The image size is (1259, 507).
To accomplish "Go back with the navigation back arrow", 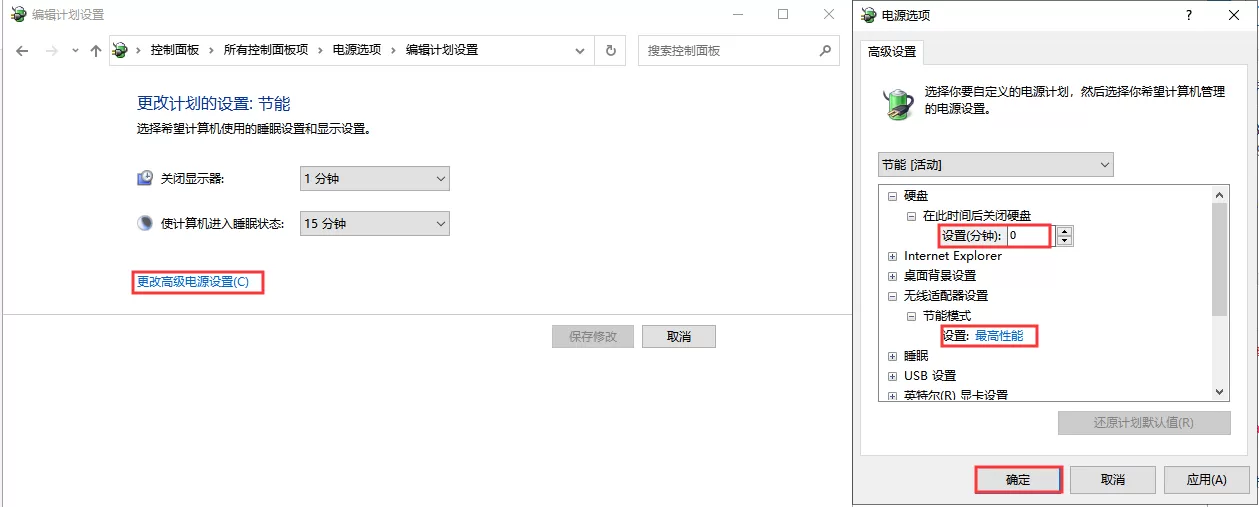I will tap(22, 50).
